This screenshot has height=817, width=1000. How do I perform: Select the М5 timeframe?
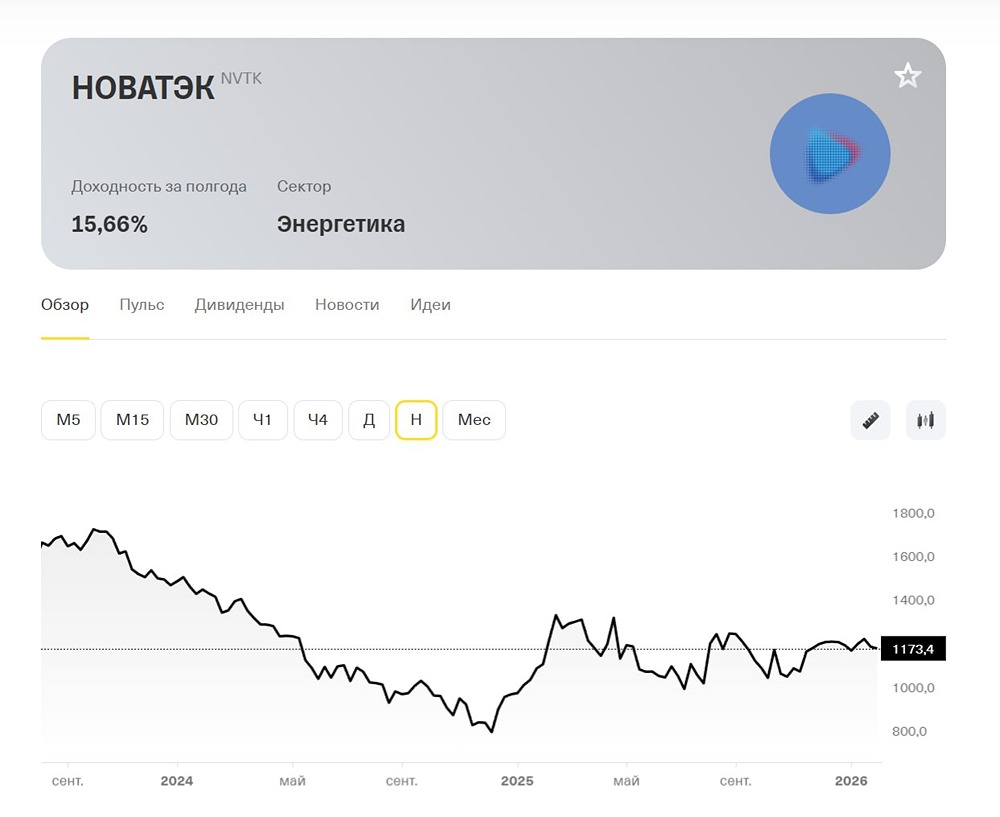[68, 420]
